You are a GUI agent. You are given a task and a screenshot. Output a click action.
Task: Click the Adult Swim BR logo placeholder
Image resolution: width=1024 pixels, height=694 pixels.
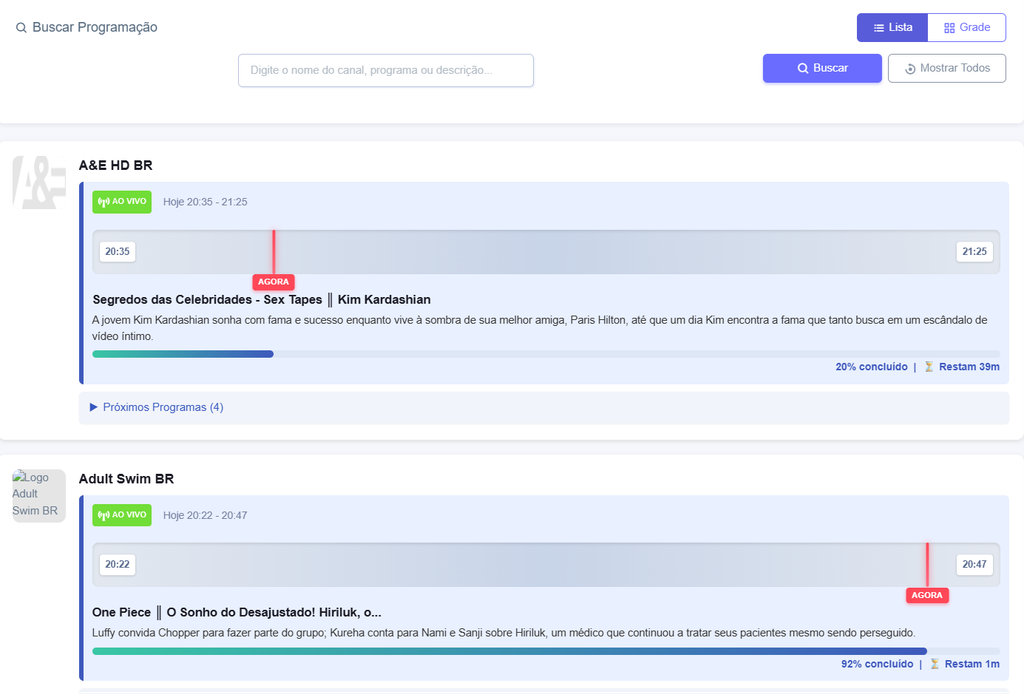[x=39, y=495]
